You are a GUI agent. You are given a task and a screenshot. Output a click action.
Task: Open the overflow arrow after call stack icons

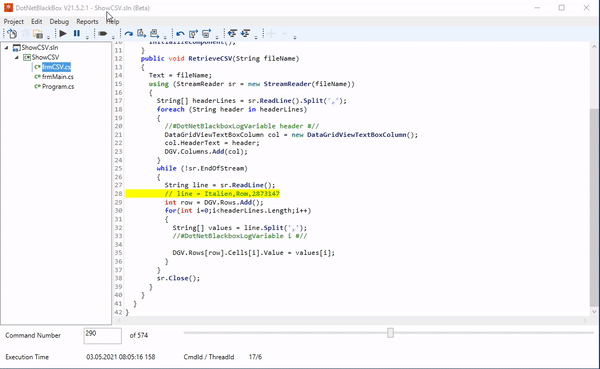(x=256, y=37)
